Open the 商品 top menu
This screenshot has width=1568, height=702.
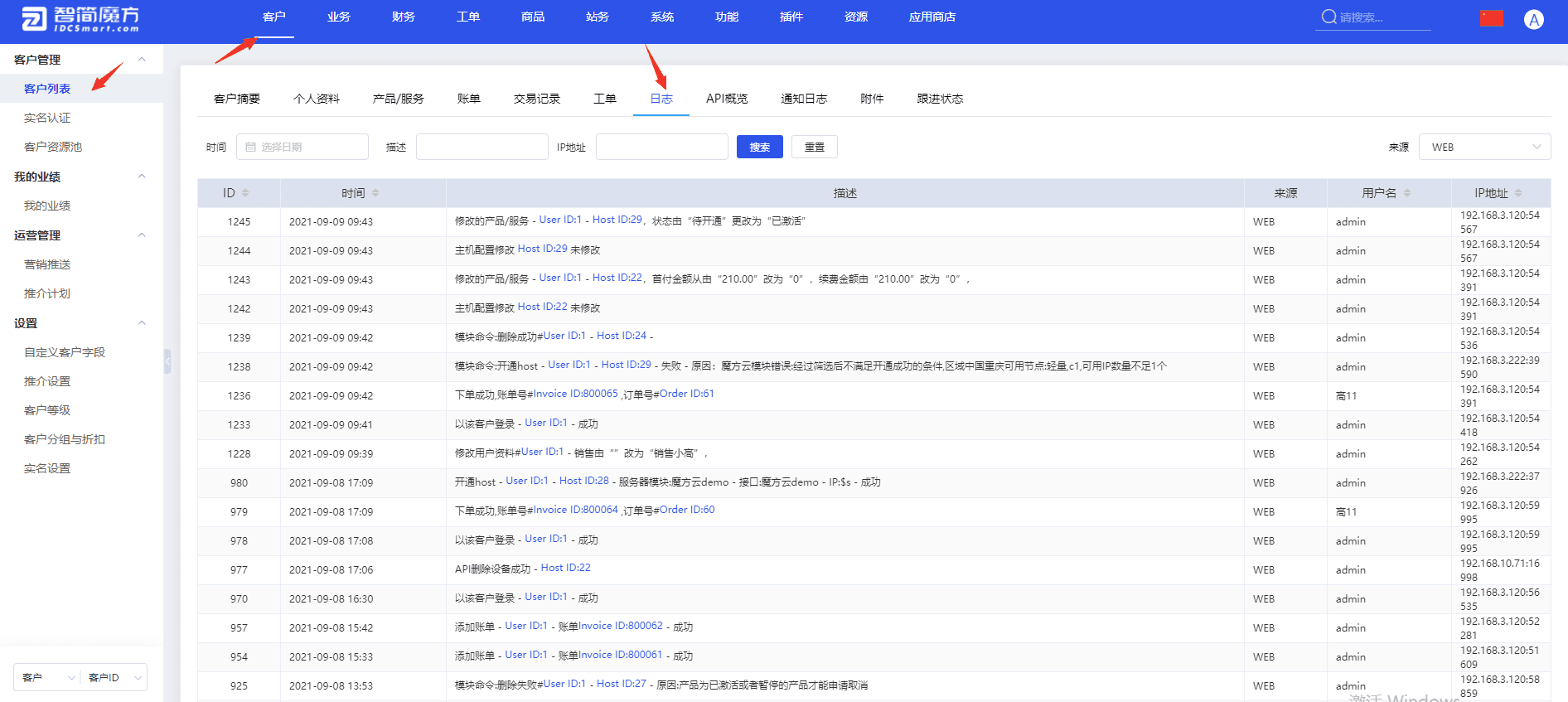click(533, 17)
